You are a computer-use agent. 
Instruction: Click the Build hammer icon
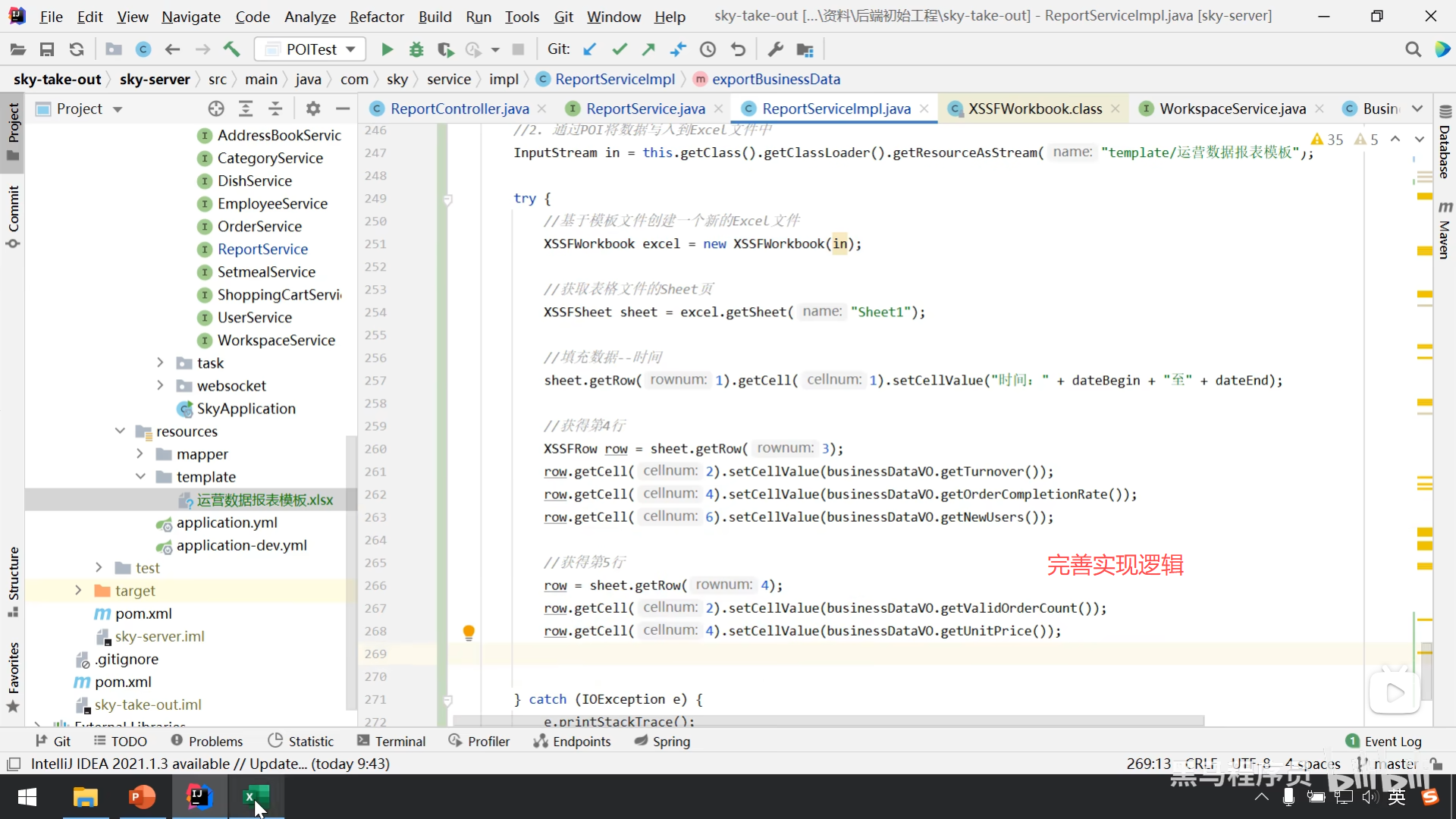231,50
